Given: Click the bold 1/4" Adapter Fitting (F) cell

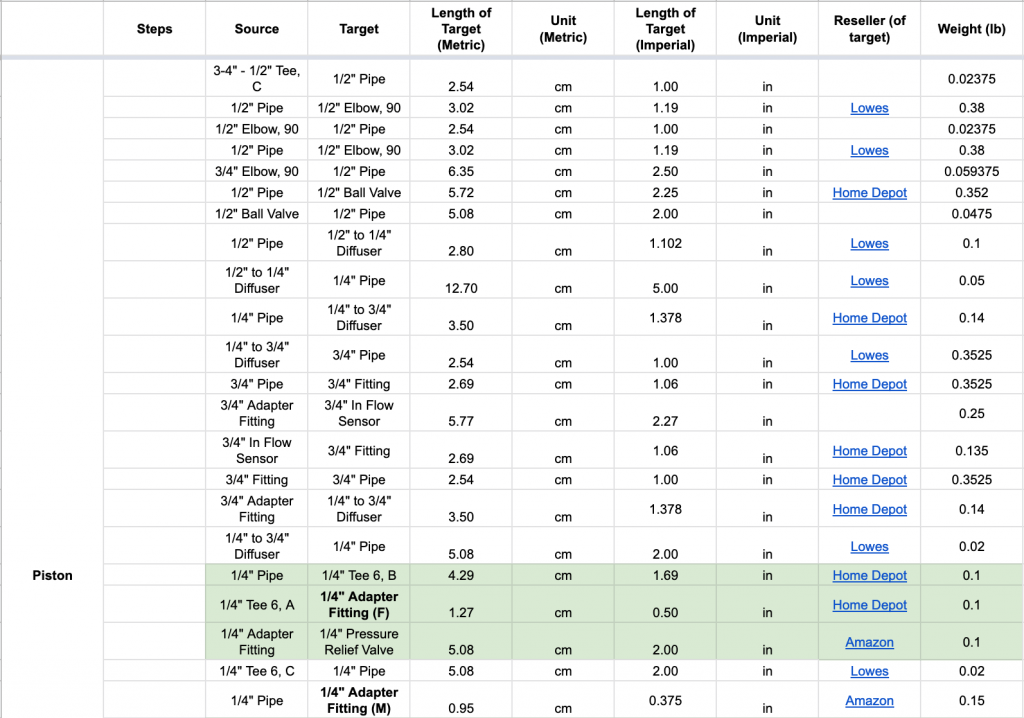Looking at the screenshot, I should click(359, 604).
